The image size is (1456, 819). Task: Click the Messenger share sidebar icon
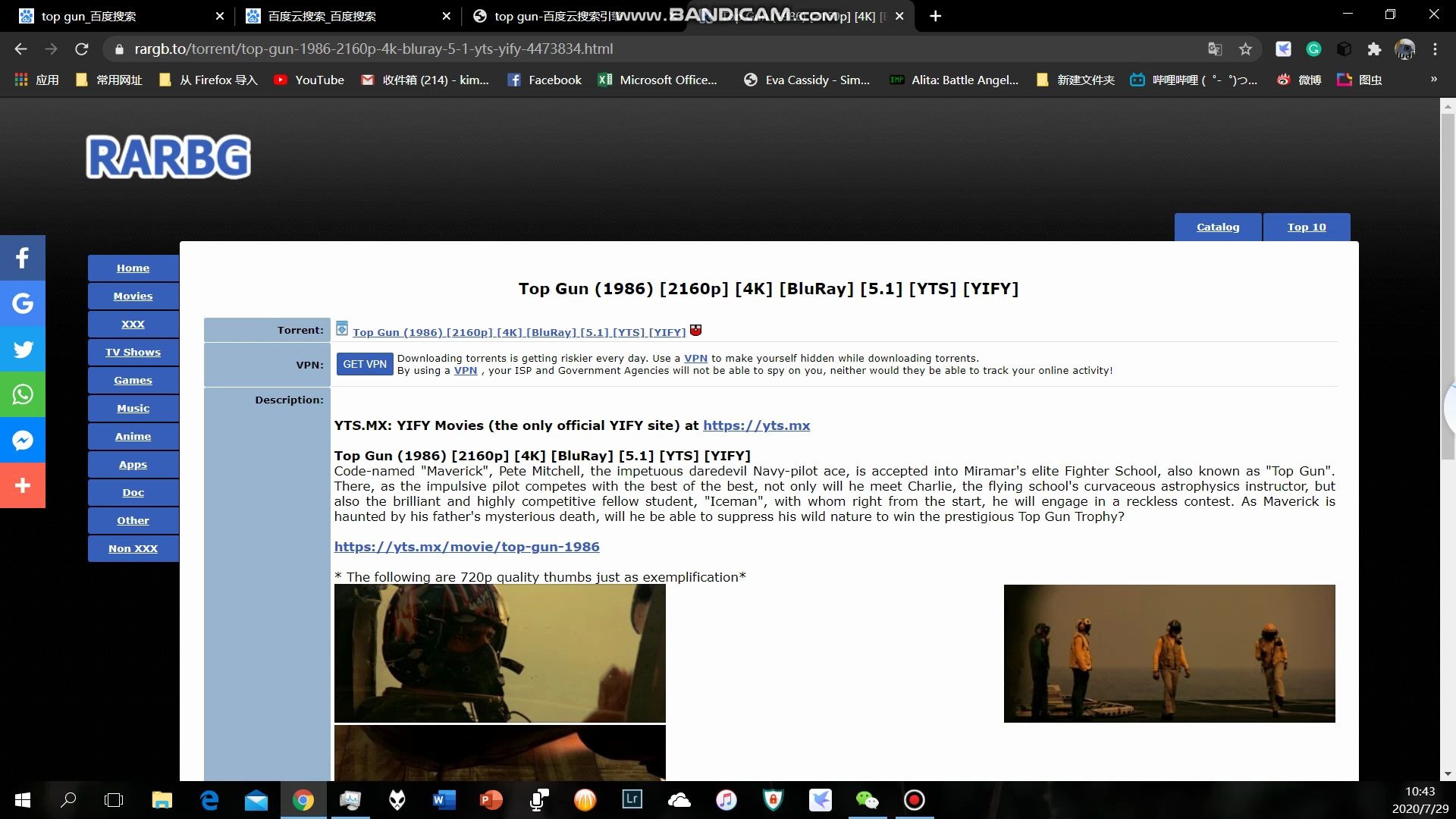22,440
